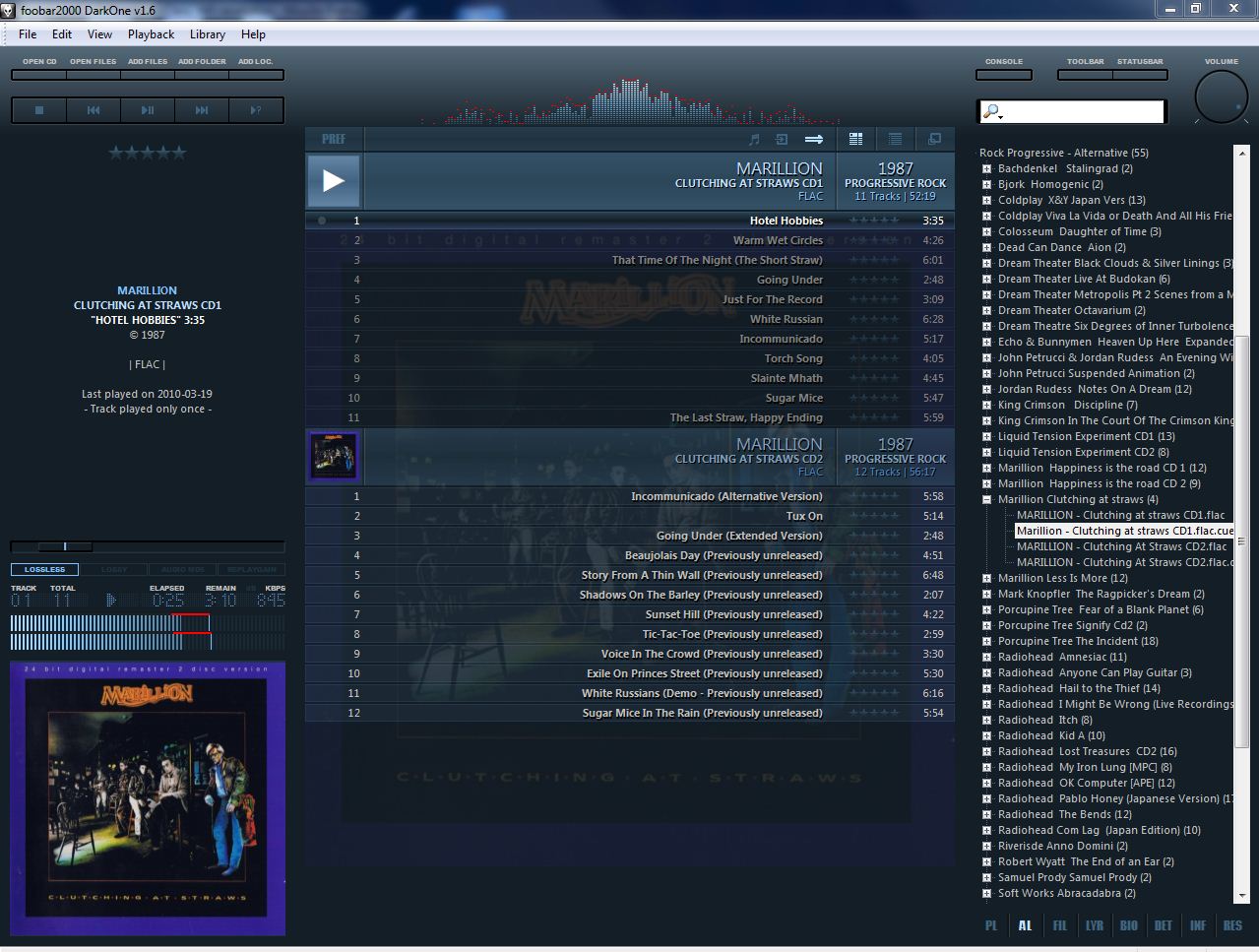Open the Library menu
Image resolution: width=1259 pixels, height=952 pixels.
click(x=208, y=34)
